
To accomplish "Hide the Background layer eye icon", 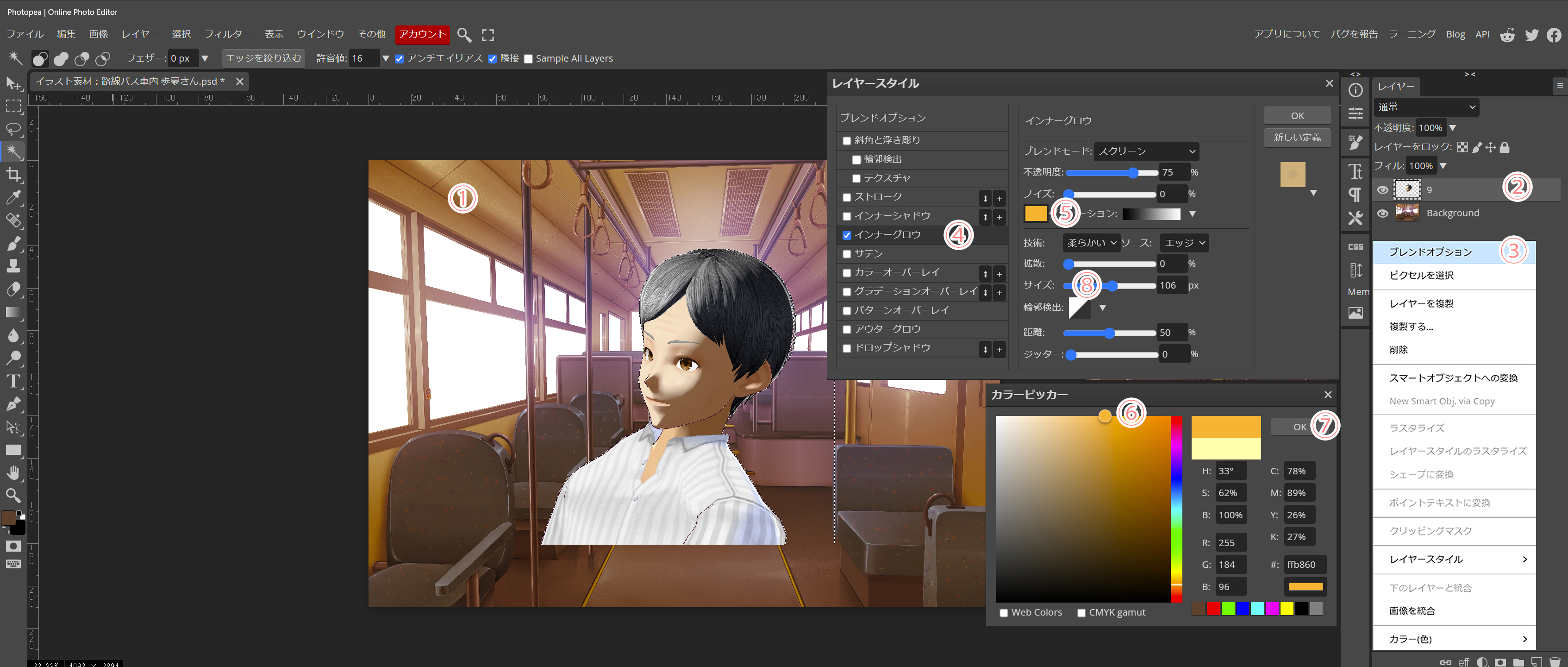I will pyautogui.click(x=1382, y=213).
